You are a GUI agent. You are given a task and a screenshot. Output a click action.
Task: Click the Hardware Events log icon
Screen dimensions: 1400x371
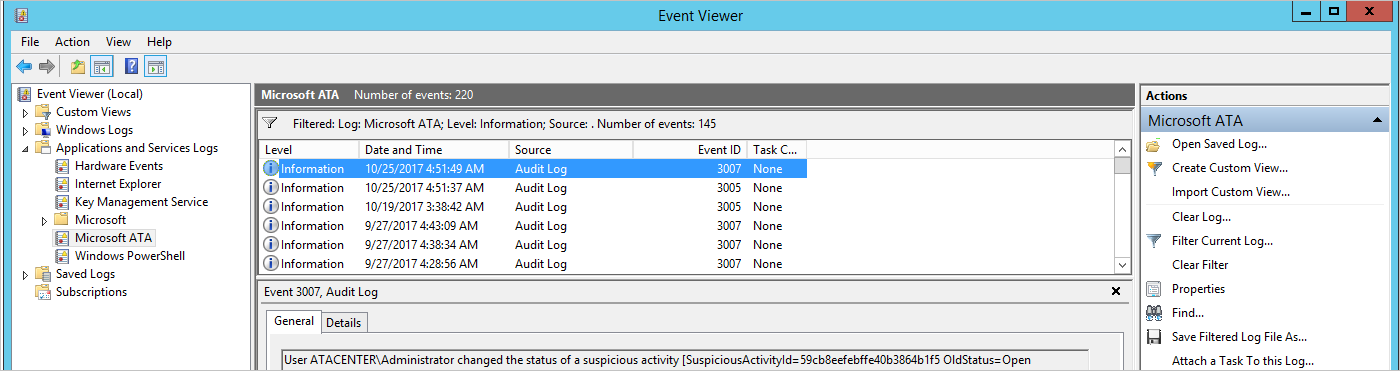[62, 166]
